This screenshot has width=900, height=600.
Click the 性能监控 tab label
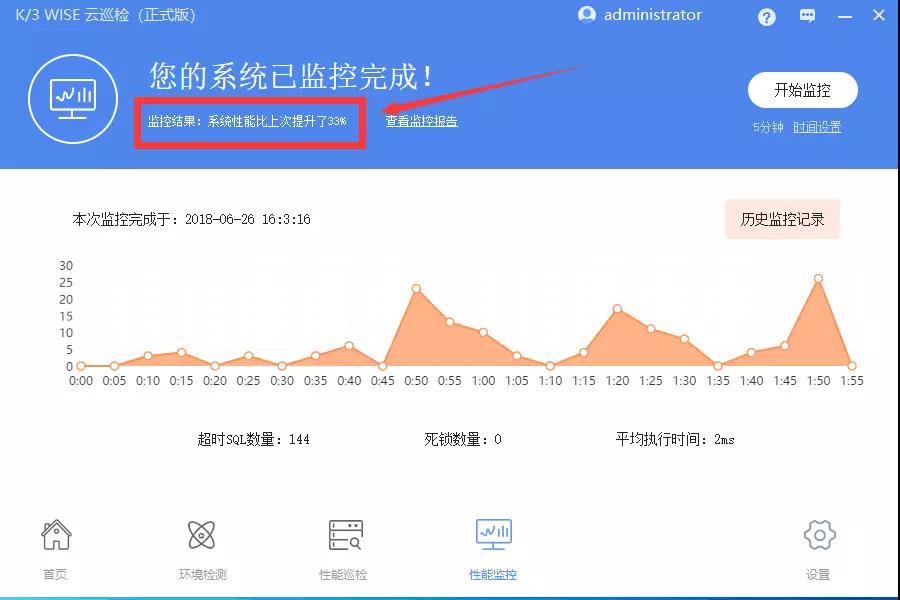tap(492, 574)
